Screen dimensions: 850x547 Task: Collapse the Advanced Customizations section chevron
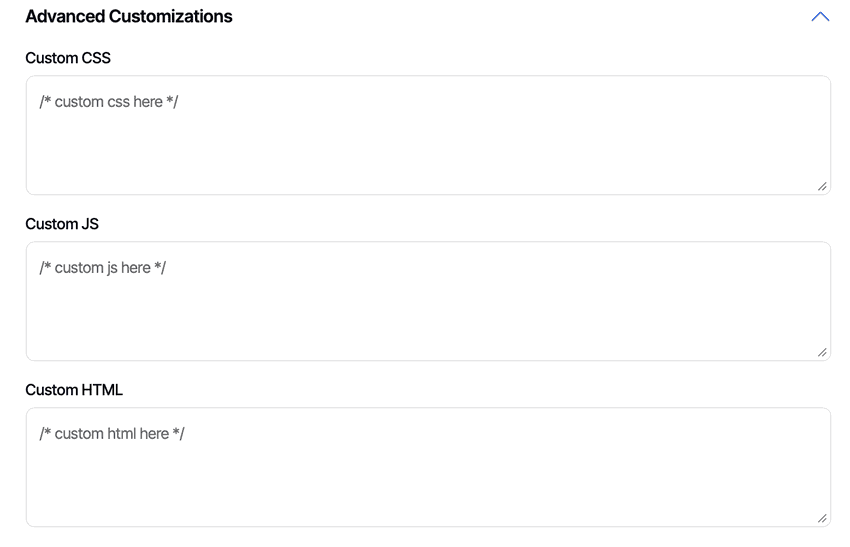click(x=820, y=17)
